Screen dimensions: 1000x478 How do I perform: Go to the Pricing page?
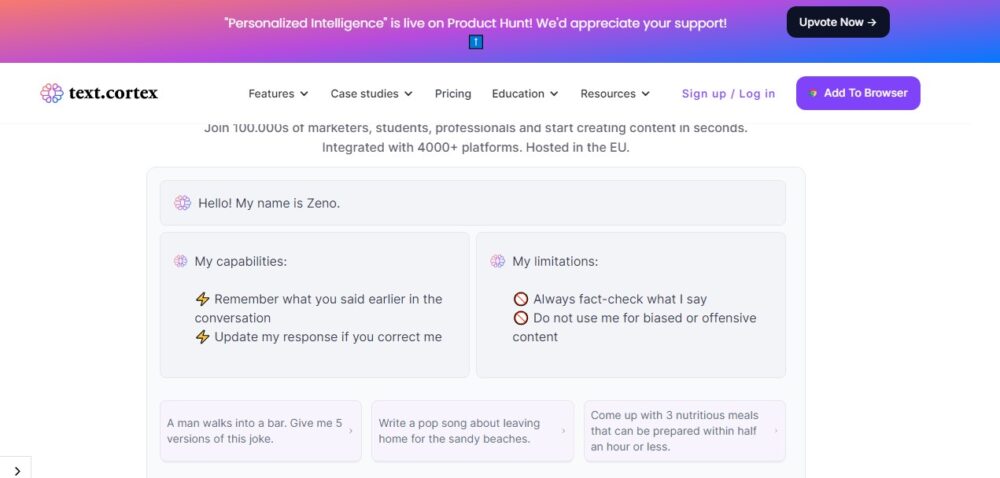[x=453, y=94]
